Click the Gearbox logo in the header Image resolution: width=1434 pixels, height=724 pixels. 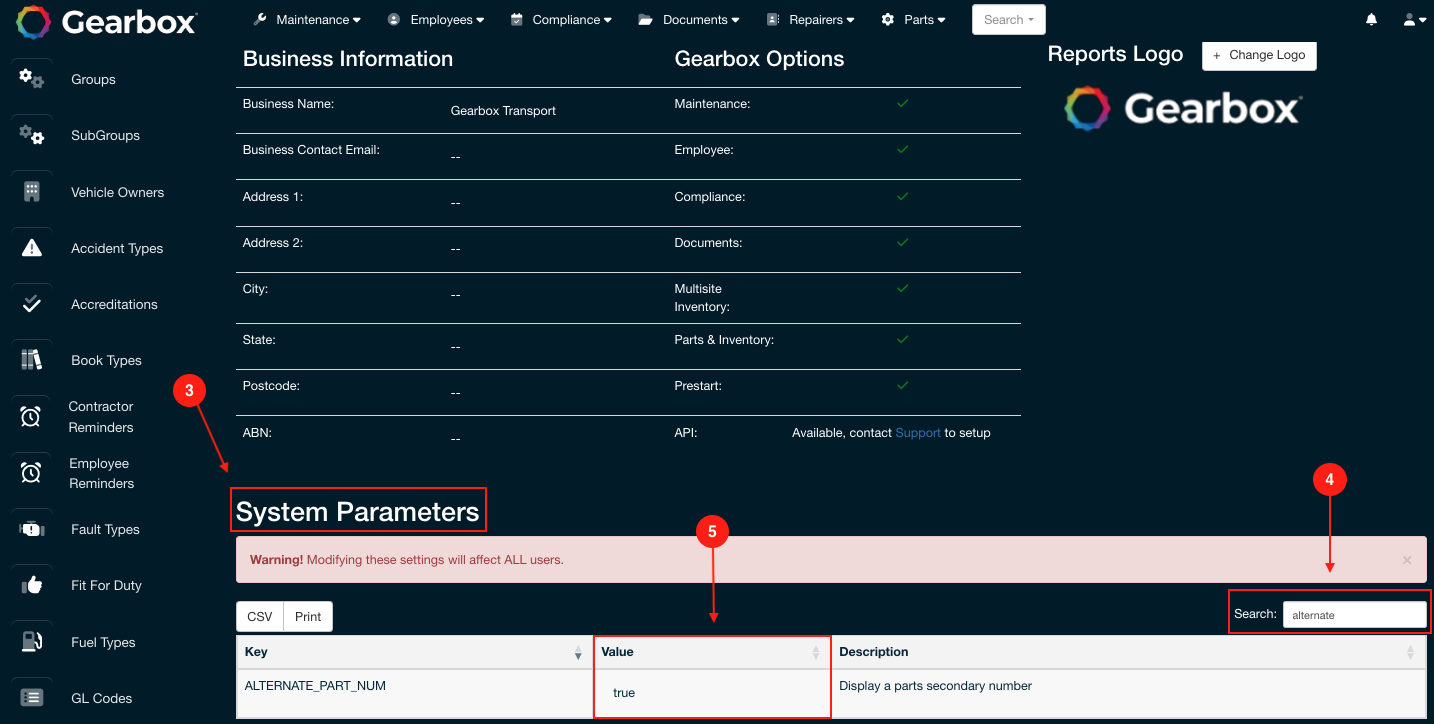coord(108,20)
